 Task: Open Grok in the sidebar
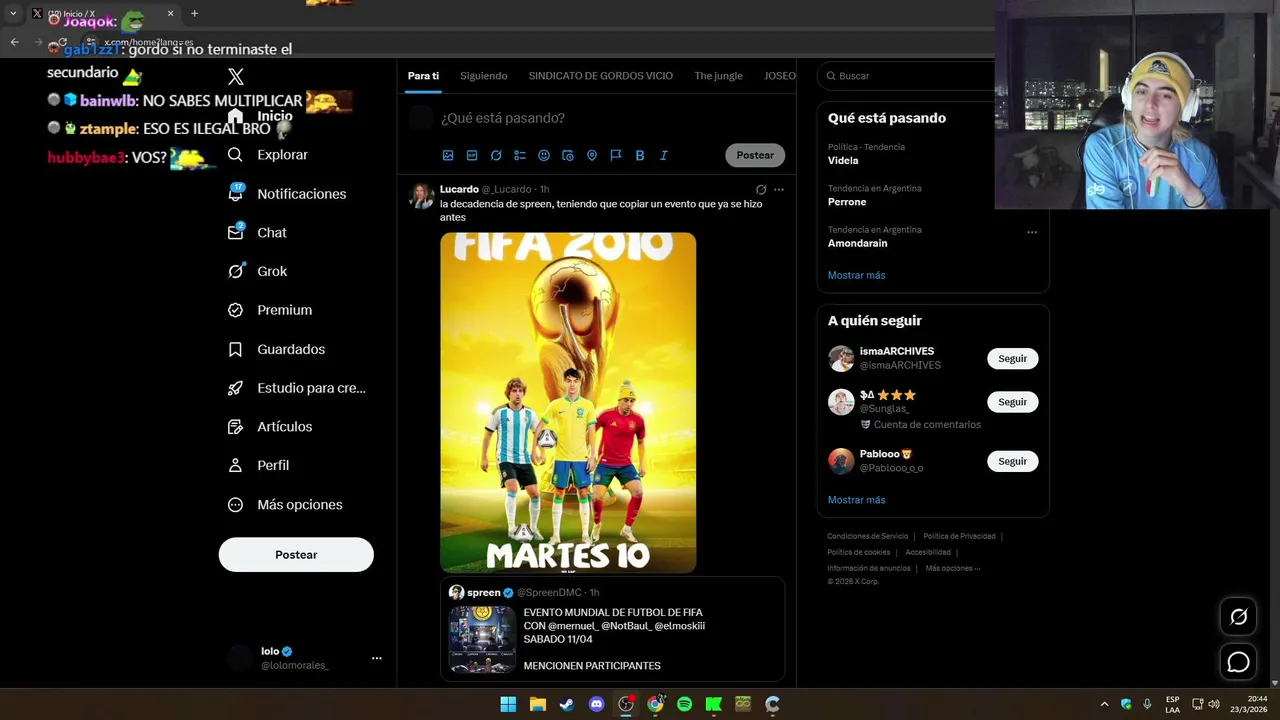point(257,271)
